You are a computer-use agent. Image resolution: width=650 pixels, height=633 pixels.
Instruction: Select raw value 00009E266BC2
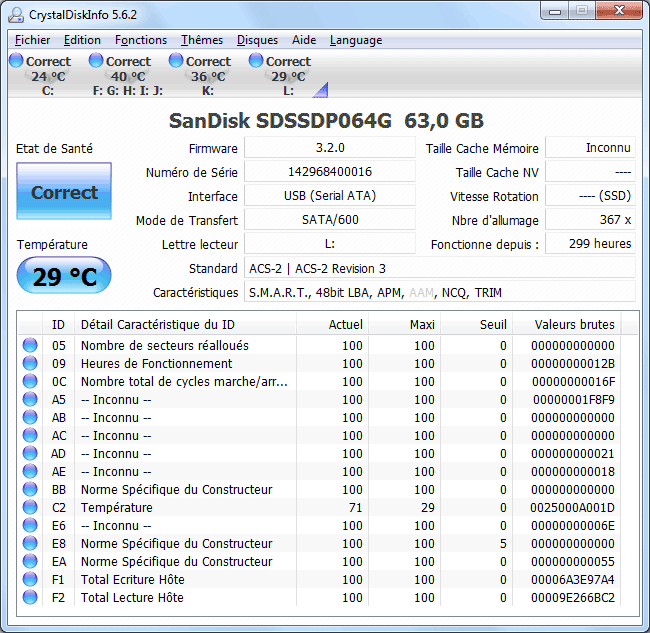(572, 597)
